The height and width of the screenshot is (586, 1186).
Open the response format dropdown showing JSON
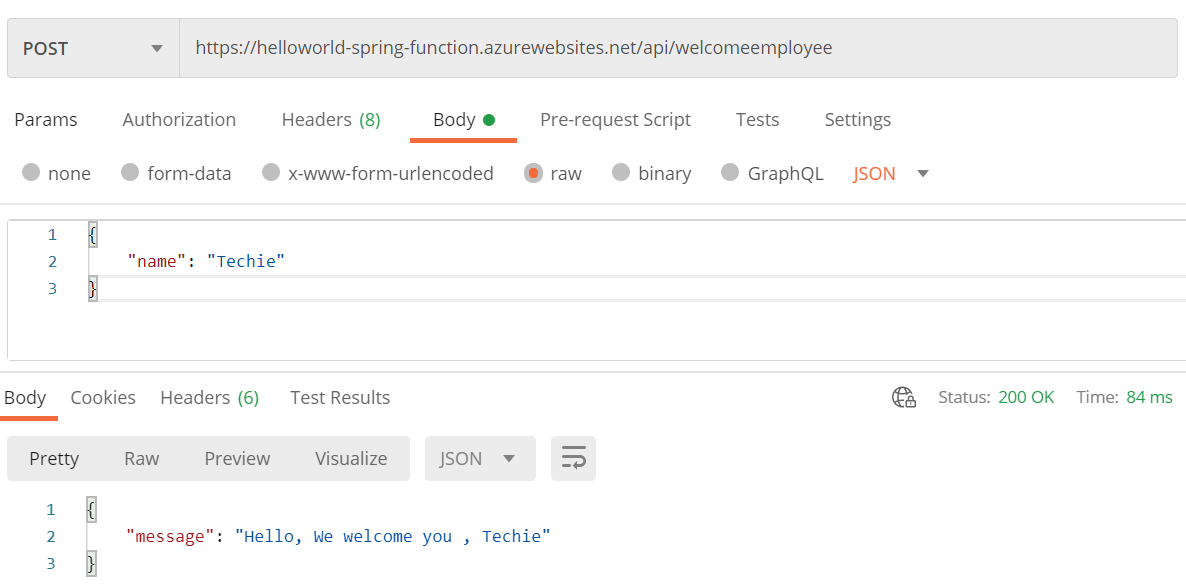[480, 458]
